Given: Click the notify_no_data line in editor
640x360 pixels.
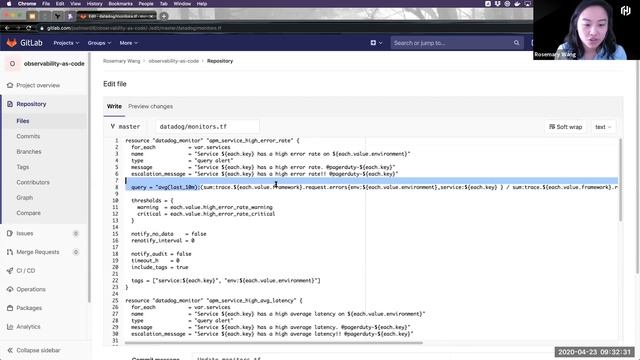Looking at the screenshot, I should [x=169, y=234].
